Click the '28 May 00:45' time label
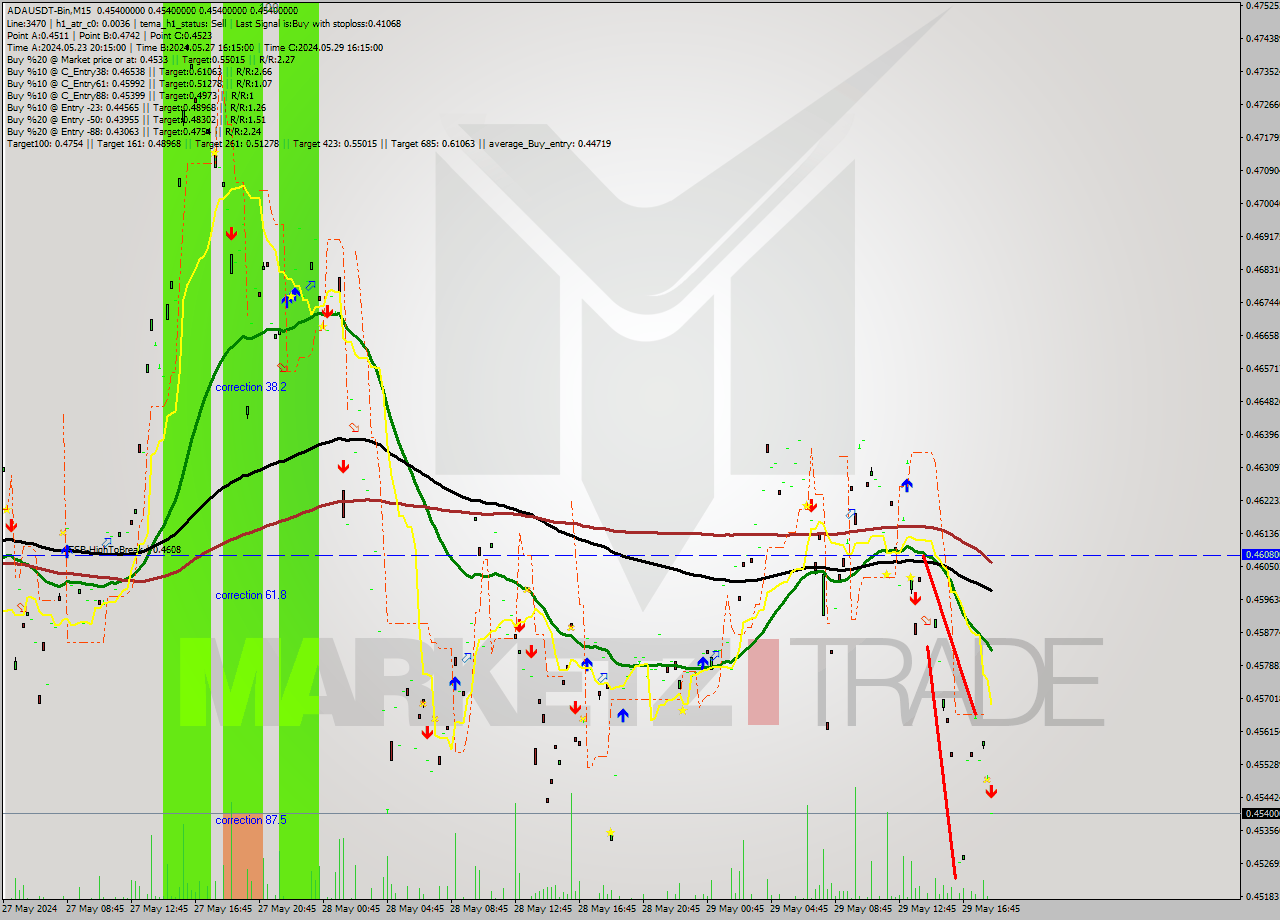The height and width of the screenshot is (920, 1280). point(351,909)
